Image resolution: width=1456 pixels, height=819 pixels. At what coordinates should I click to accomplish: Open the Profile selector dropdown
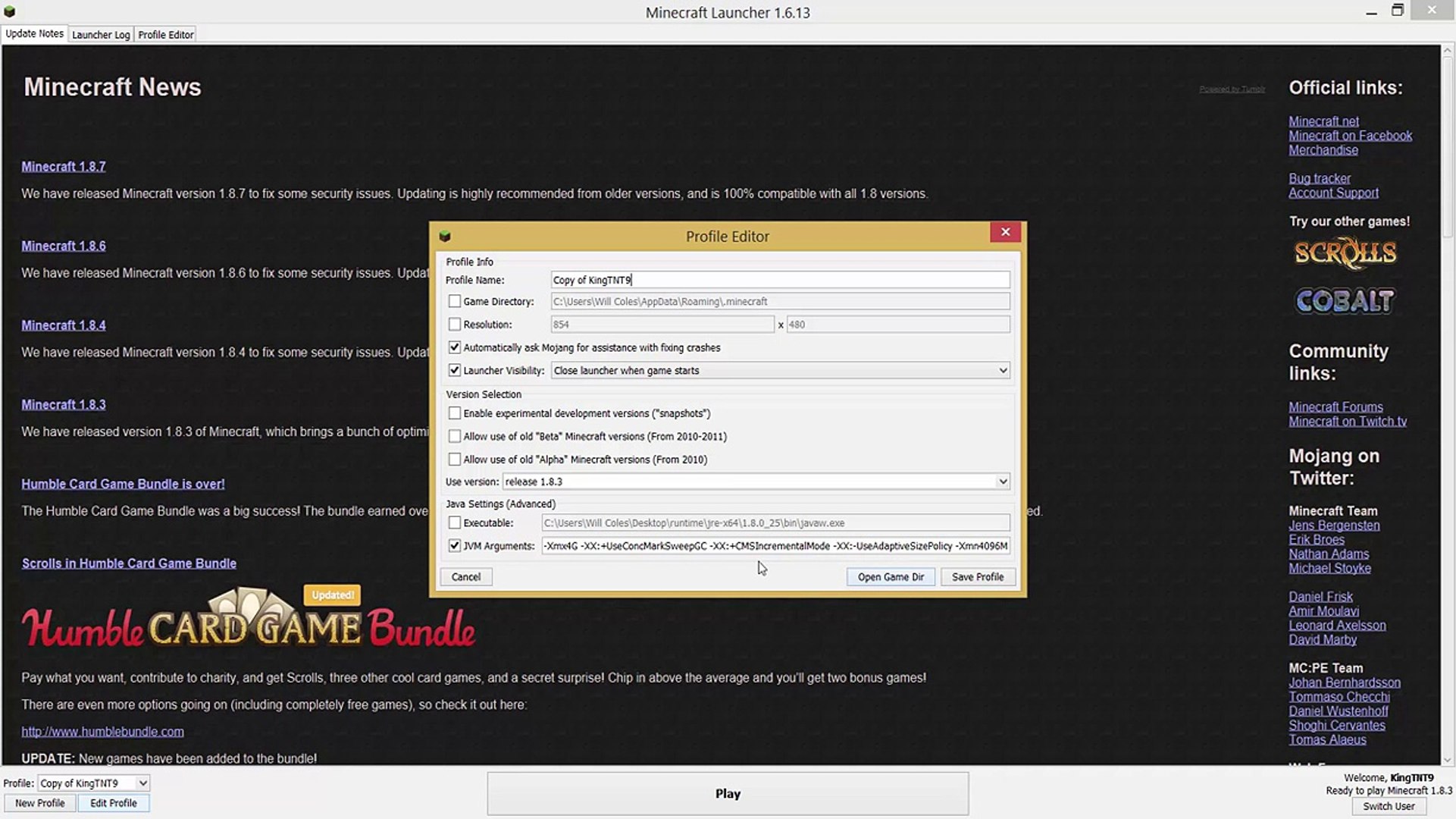(142, 783)
